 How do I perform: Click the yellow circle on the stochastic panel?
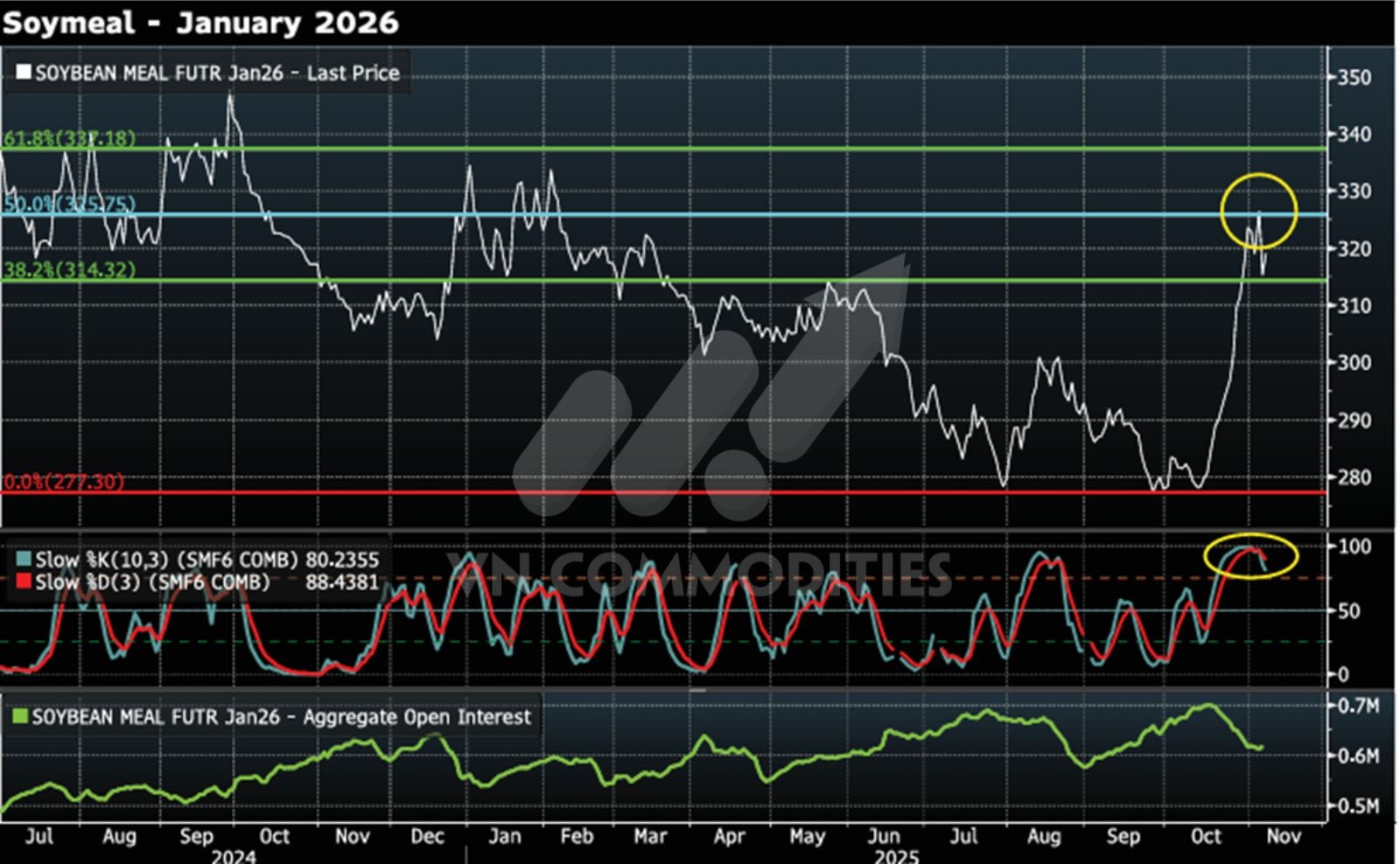pos(1250,555)
